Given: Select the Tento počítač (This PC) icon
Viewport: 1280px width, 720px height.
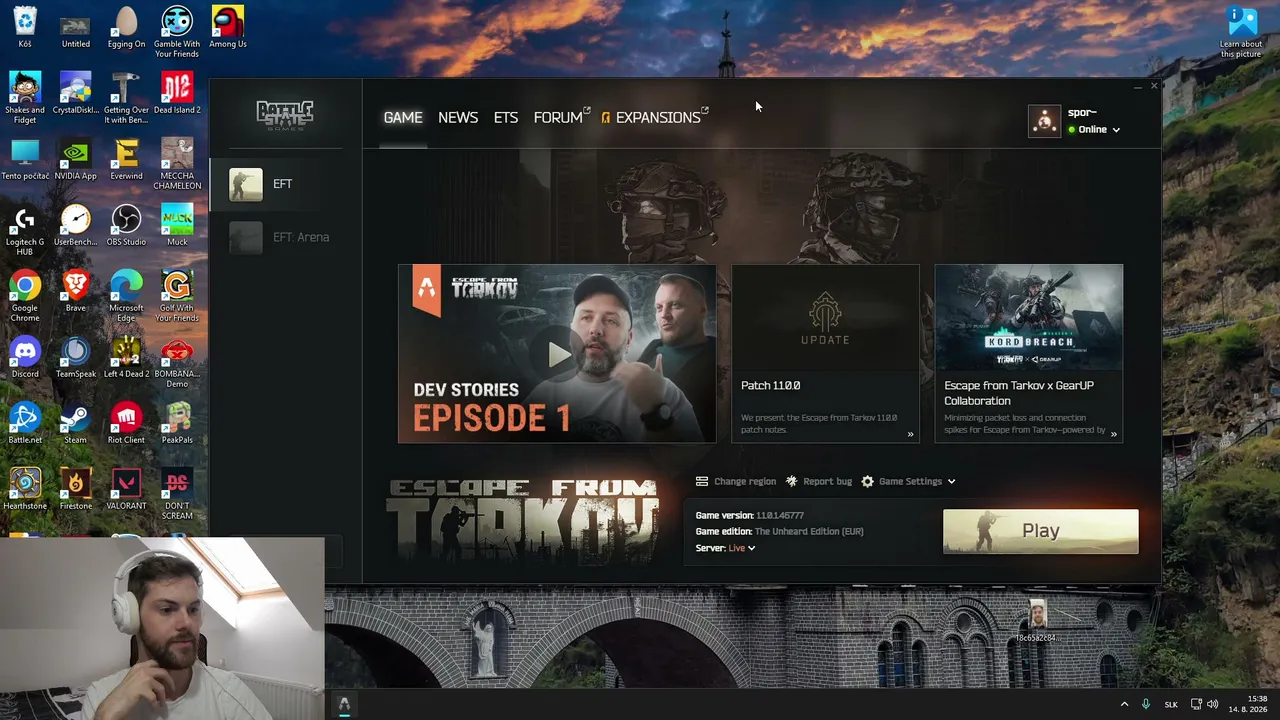Looking at the screenshot, I should pos(25,159).
